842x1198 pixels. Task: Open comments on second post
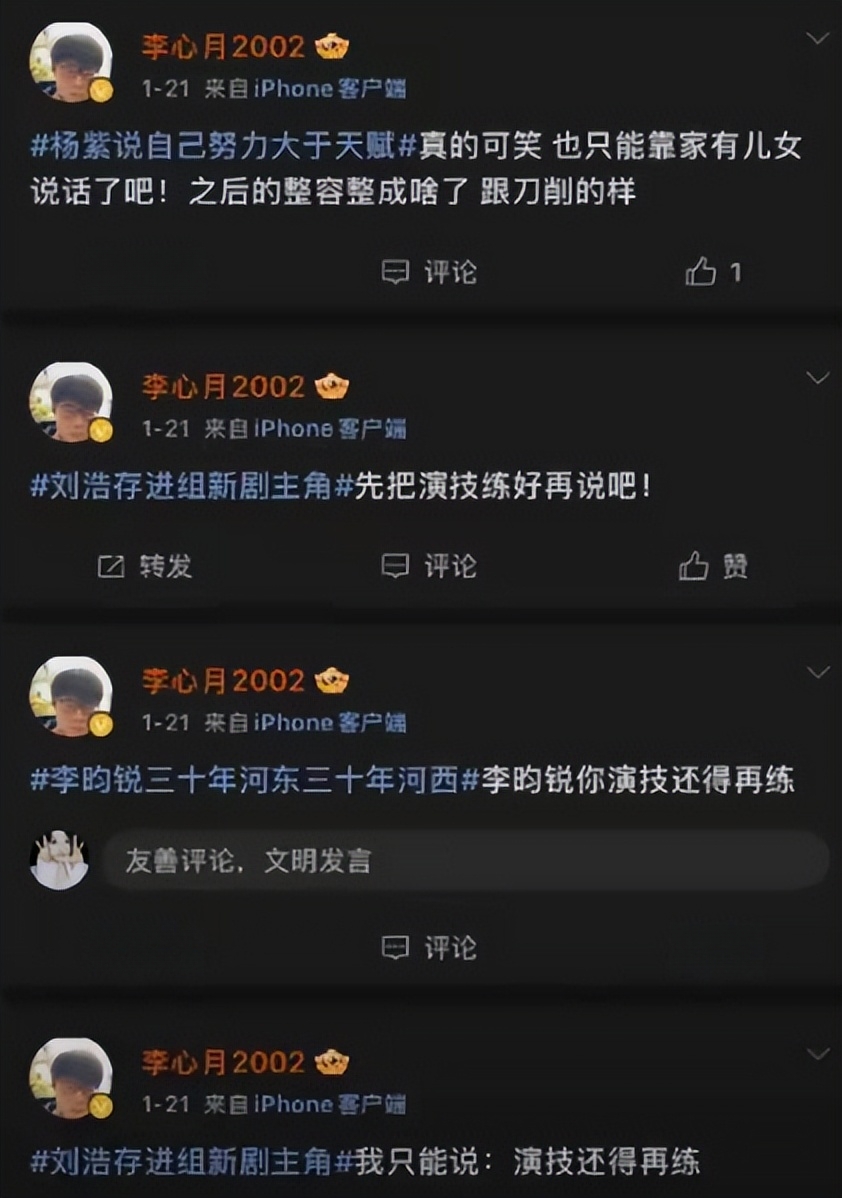429,566
